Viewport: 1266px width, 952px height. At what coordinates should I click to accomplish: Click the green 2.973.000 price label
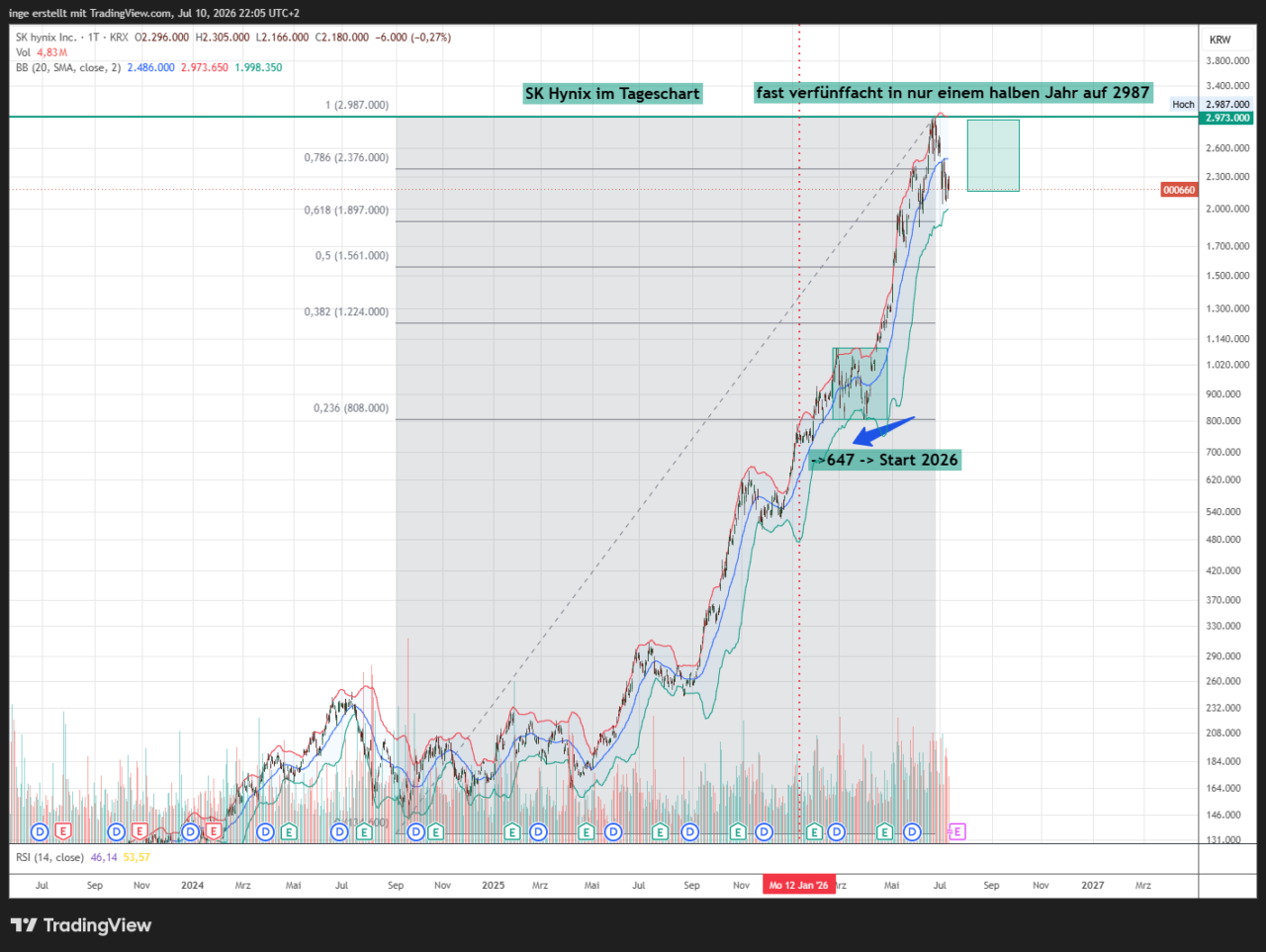tap(1226, 118)
